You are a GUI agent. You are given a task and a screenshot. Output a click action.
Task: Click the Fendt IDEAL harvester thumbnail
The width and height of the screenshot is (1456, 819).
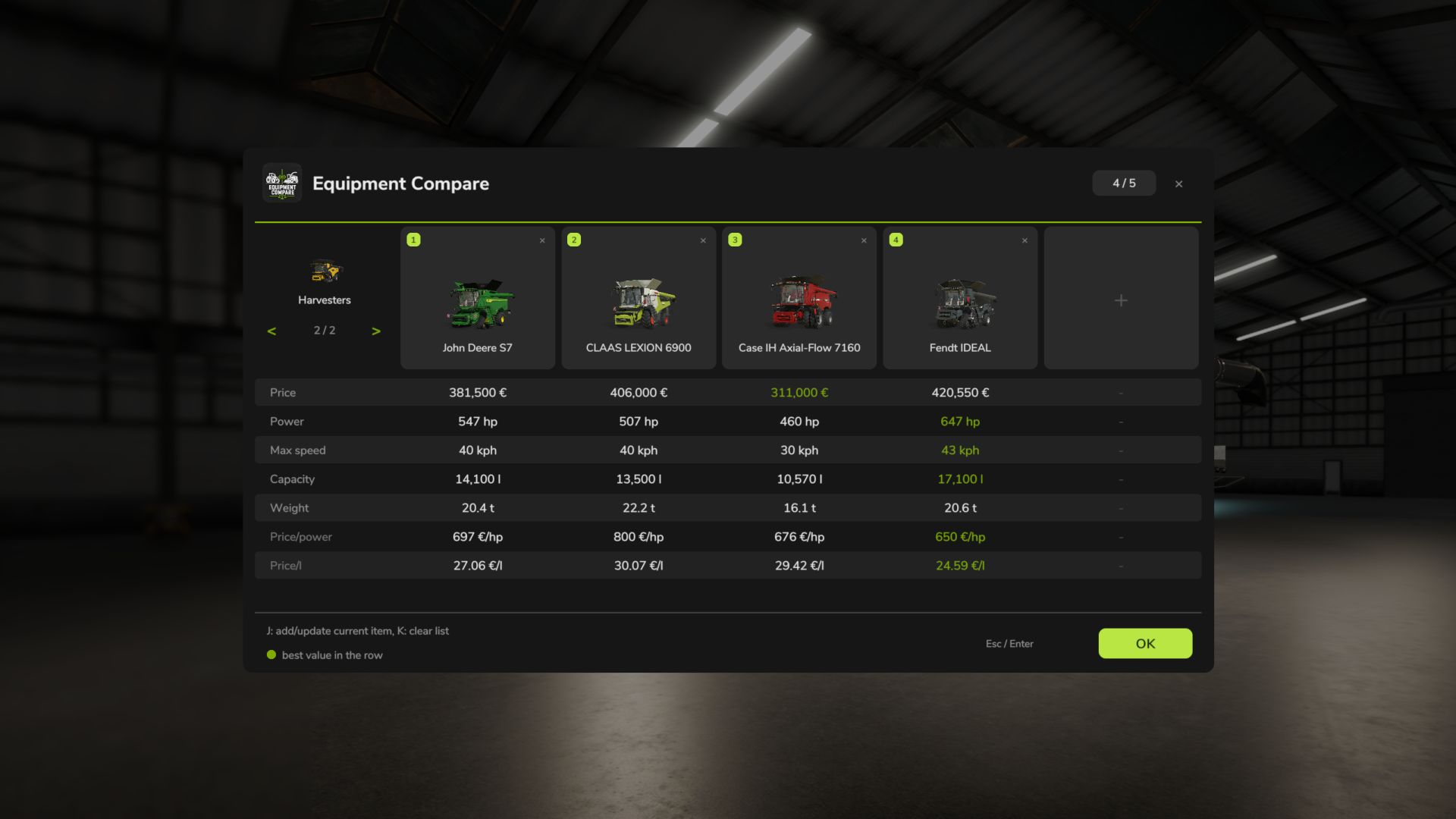tap(965, 303)
